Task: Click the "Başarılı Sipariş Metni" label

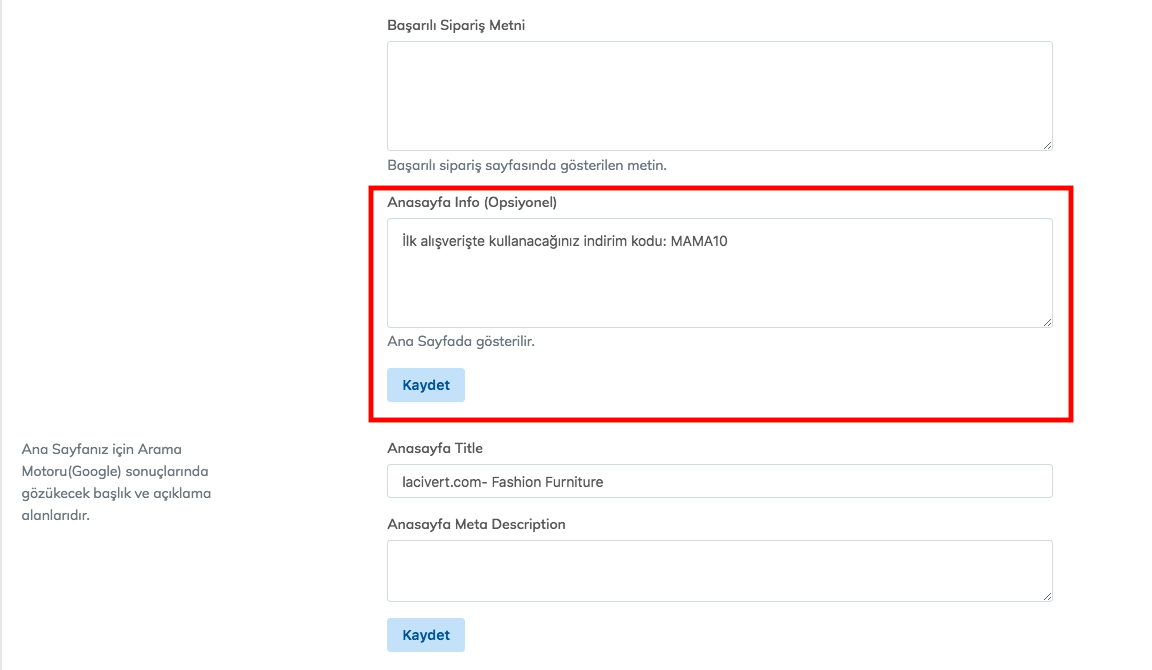Action: pos(456,25)
